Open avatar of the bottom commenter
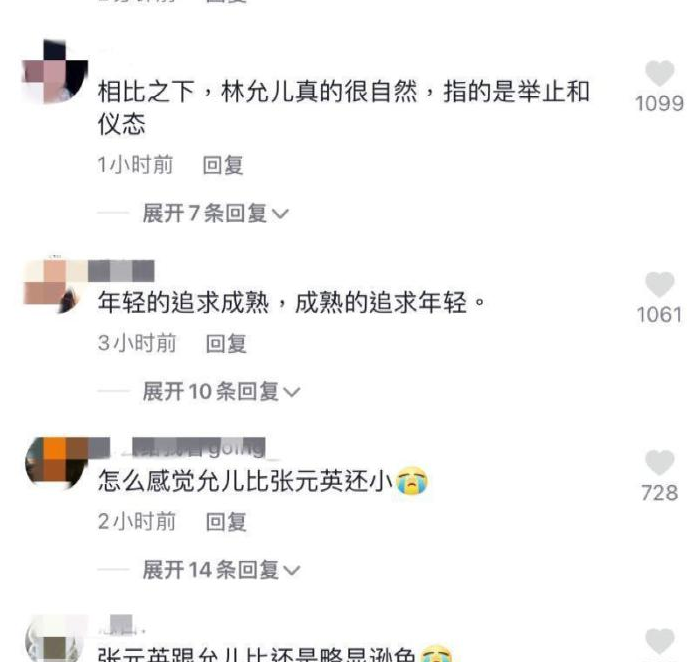Viewport: 697px width, 662px height. coord(55,639)
